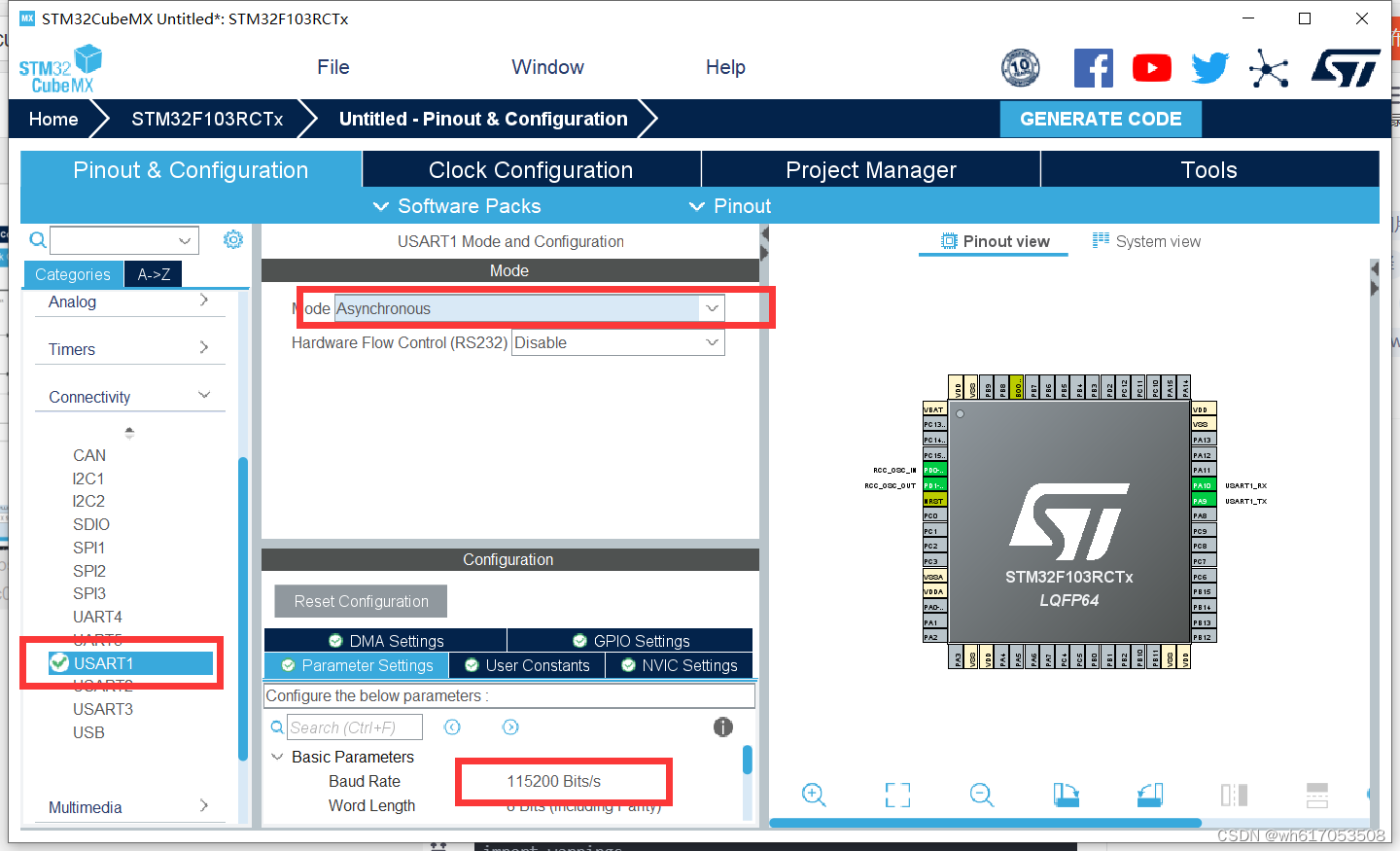The height and width of the screenshot is (851, 1400).
Task: Click the green PA9 pin
Action: tap(1204, 501)
